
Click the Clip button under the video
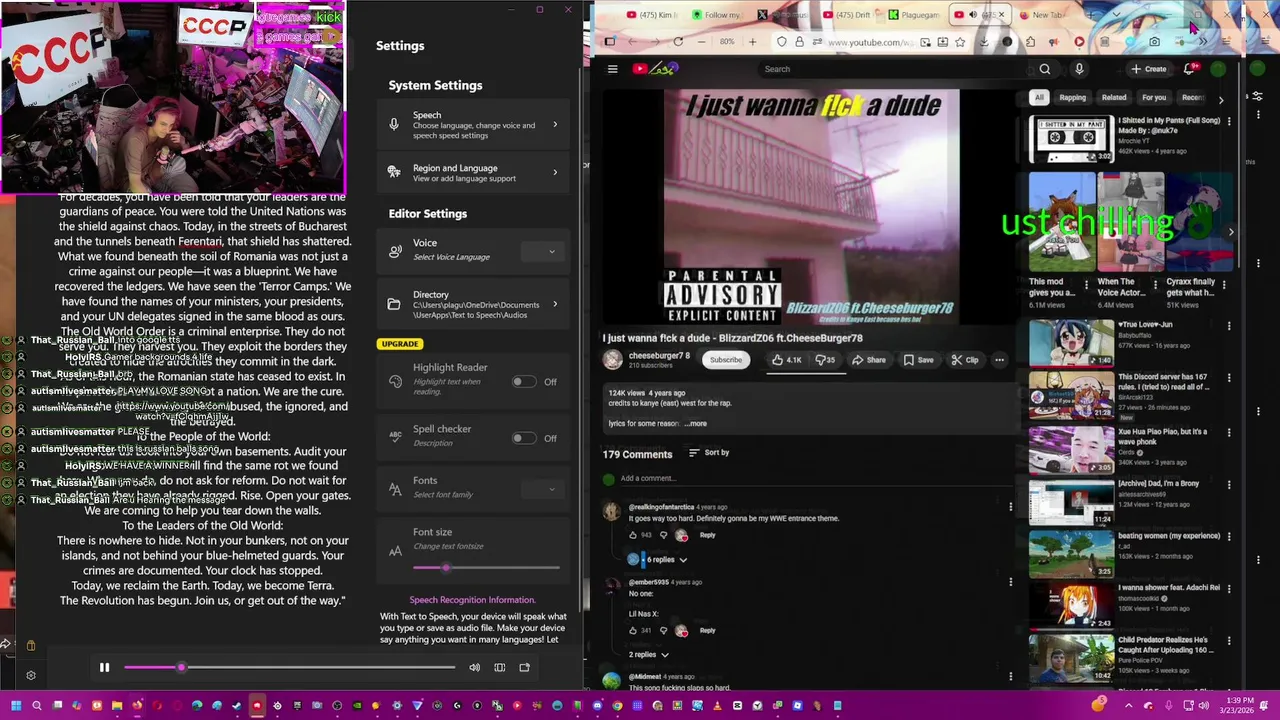tap(965, 360)
